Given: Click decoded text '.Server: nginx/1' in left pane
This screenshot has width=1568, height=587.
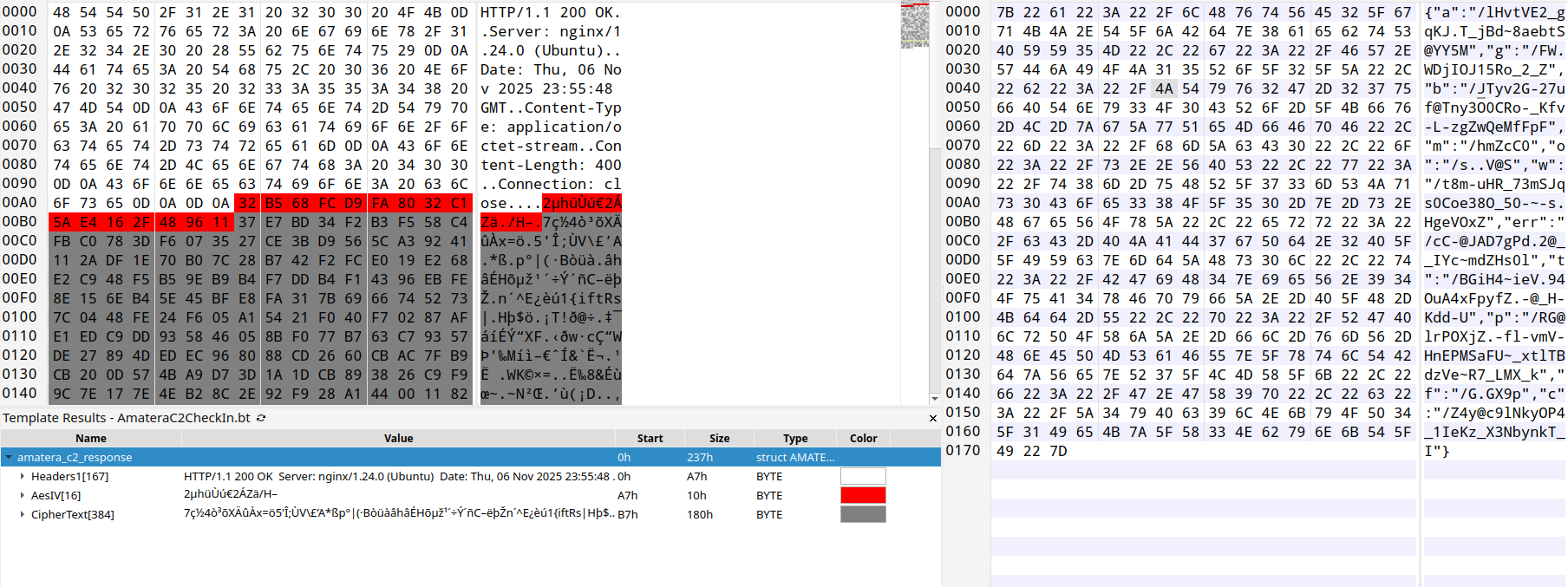Looking at the screenshot, I should 551,31.
